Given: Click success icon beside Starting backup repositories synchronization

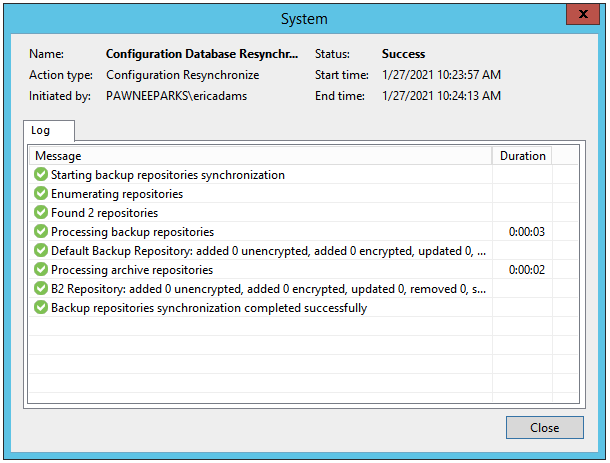Looking at the screenshot, I should tap(41, 175).
